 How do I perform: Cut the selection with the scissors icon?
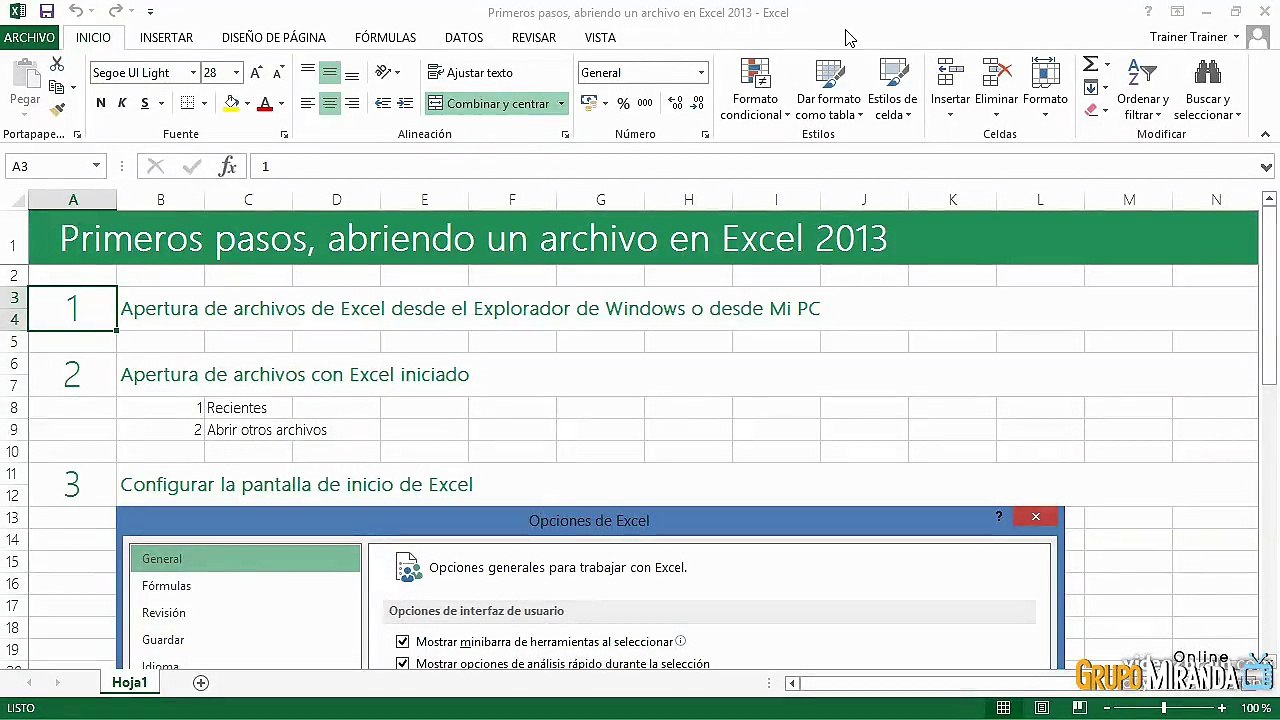pyautogui.click(x=57, y=64)
